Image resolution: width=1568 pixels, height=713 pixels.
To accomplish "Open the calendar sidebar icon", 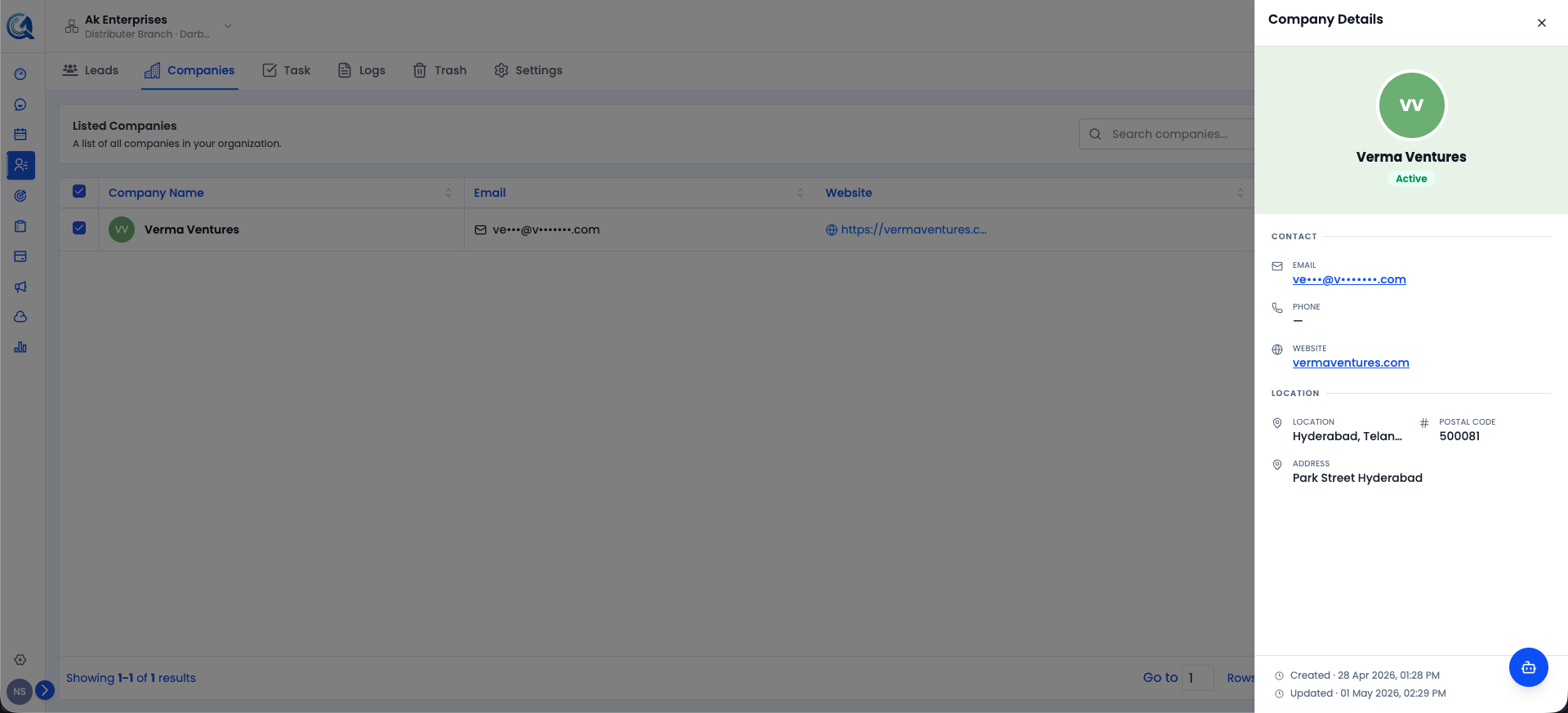I will 20,135.
